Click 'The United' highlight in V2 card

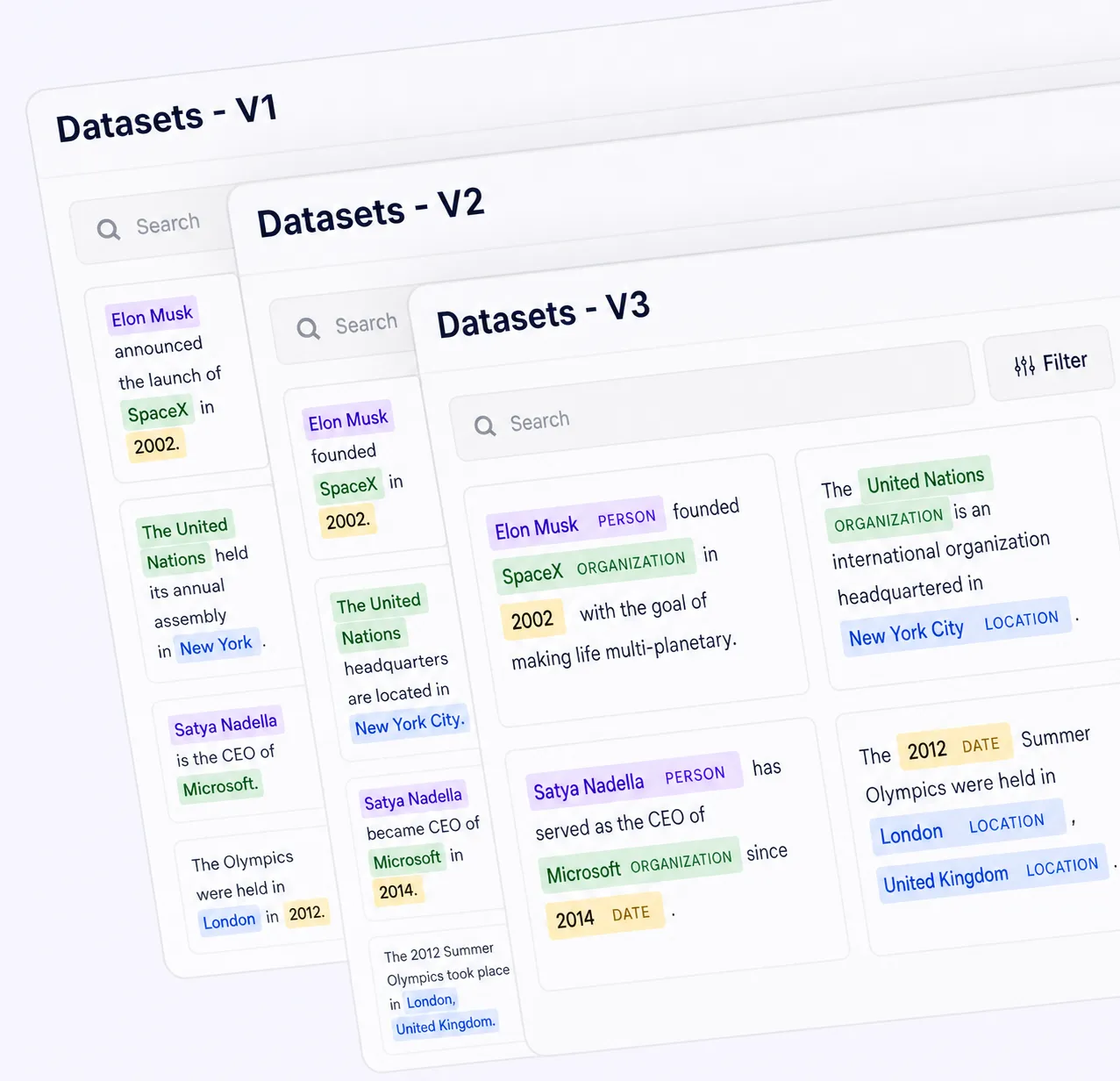tap(378, 604)
